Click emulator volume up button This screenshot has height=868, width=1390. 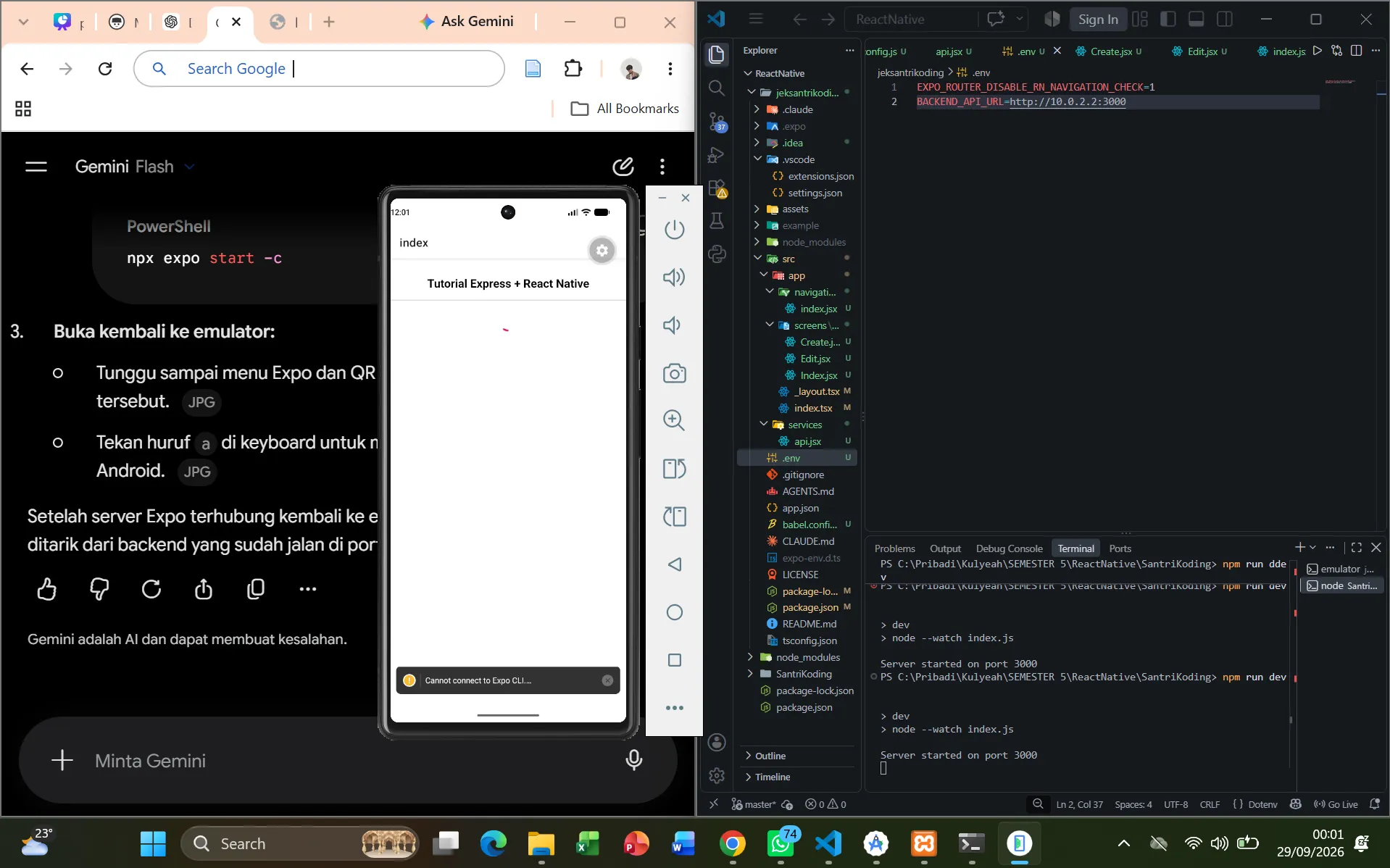click(x=674, y=277)
